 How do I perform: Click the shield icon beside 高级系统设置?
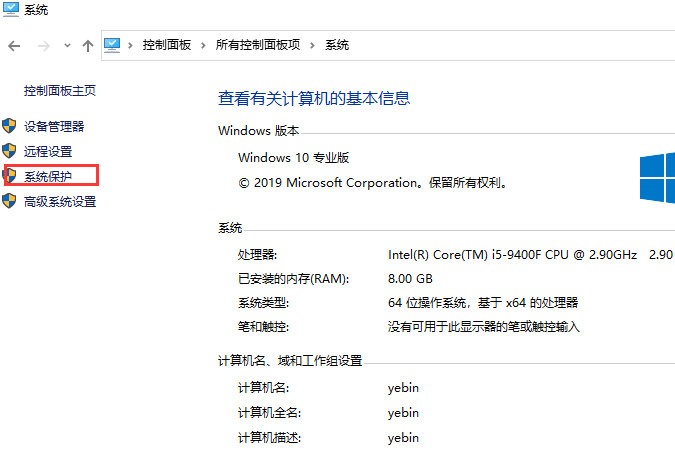[x=10, y=202]
